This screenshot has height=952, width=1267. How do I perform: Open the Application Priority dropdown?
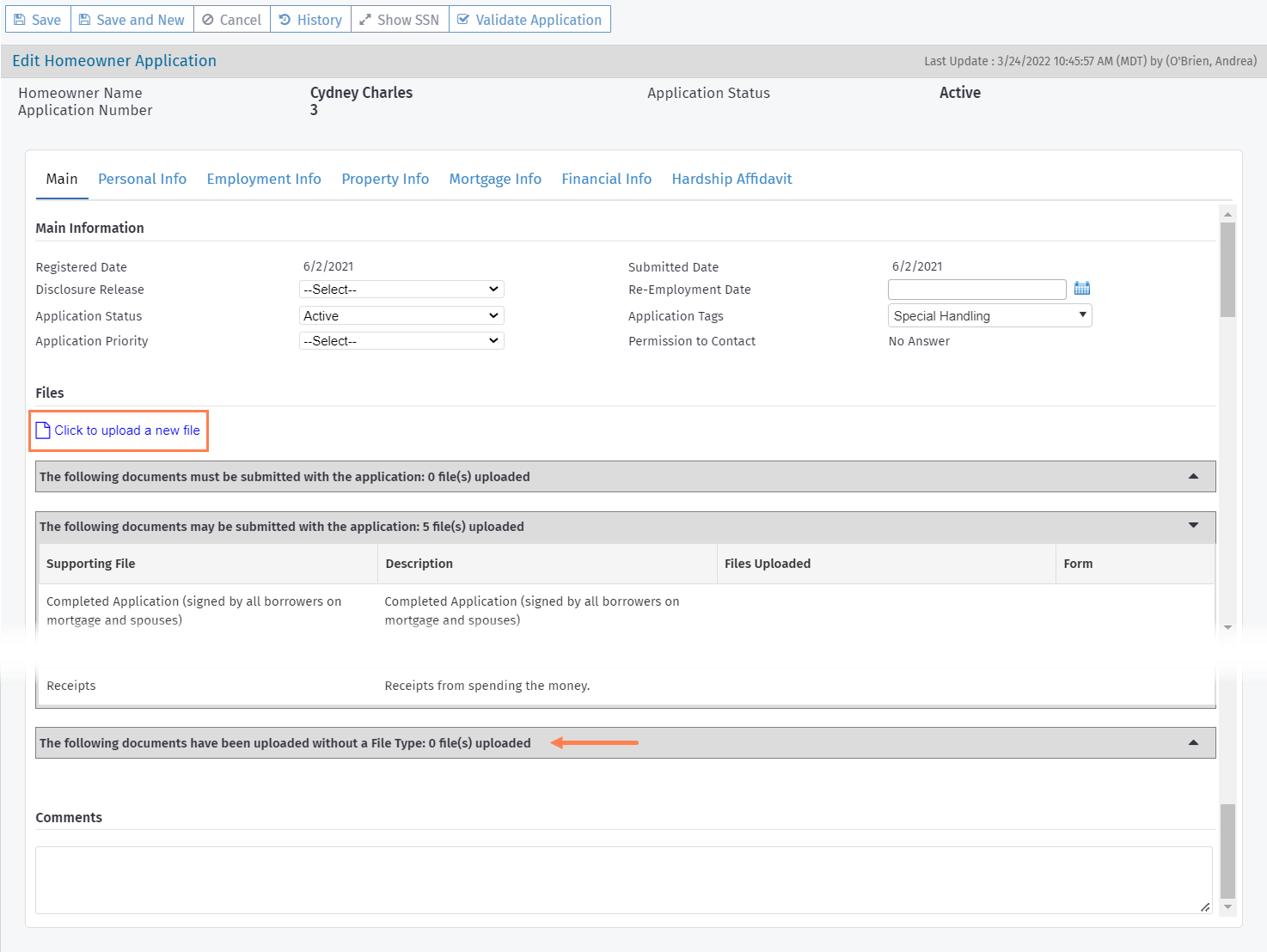401,341
